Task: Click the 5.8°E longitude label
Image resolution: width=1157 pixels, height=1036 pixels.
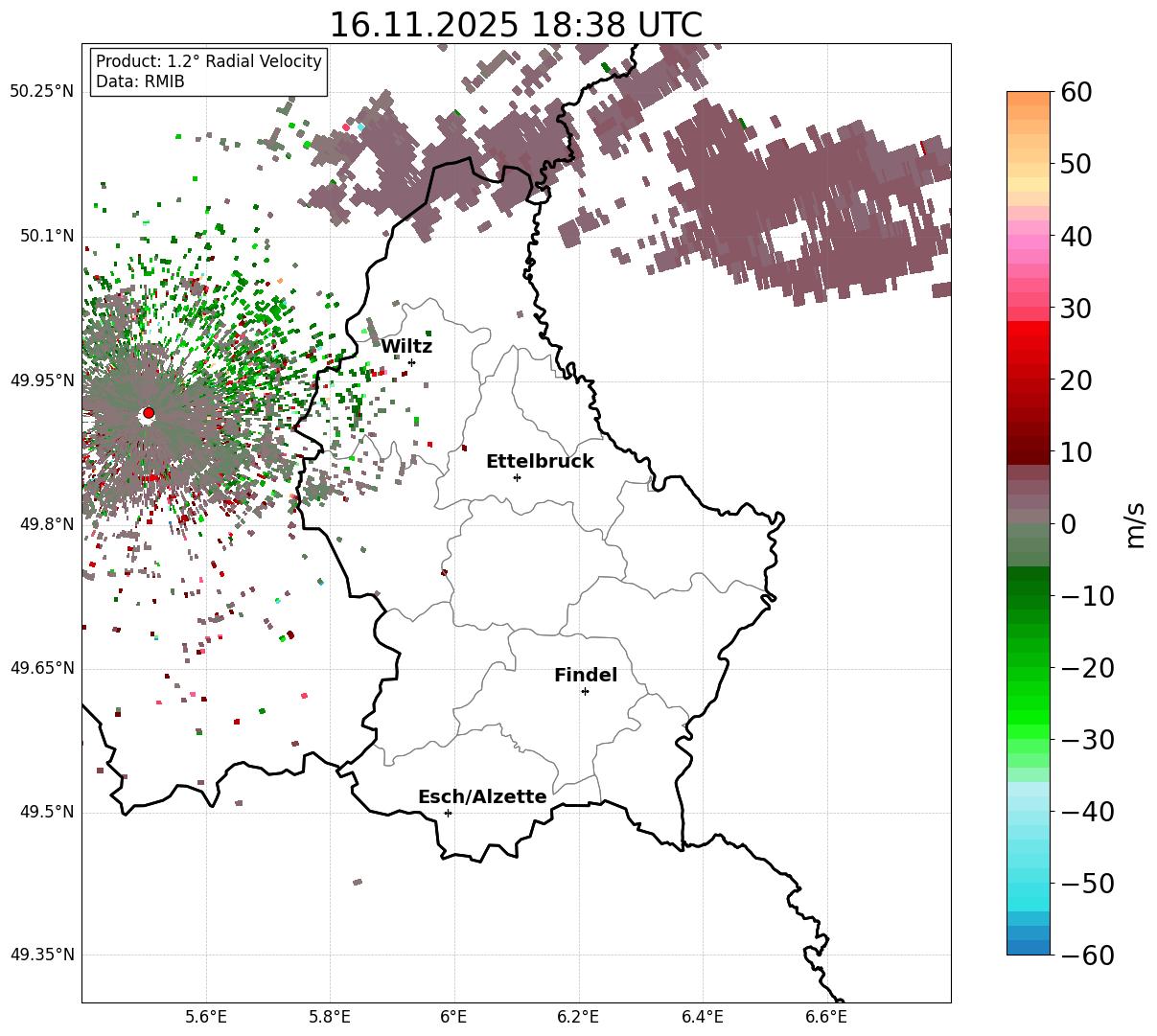Action: [x=330, y=1016]
